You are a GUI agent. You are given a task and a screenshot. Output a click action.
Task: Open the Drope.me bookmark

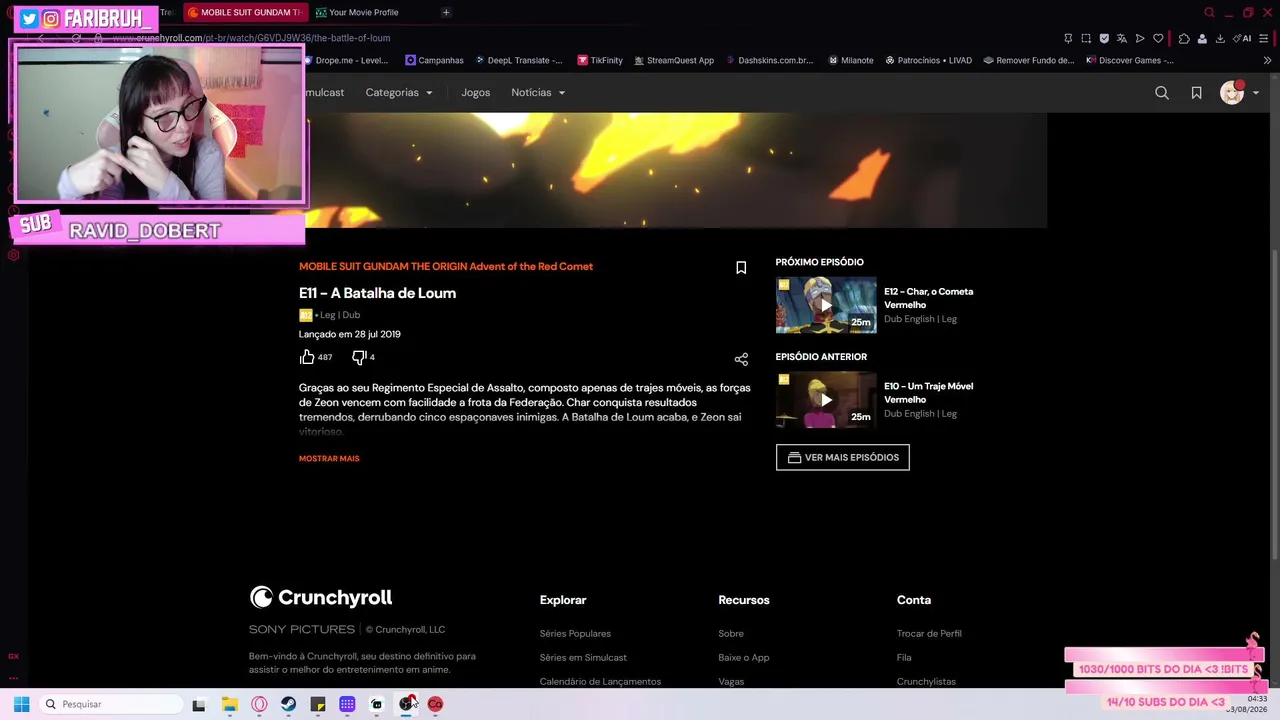(345, 61)
